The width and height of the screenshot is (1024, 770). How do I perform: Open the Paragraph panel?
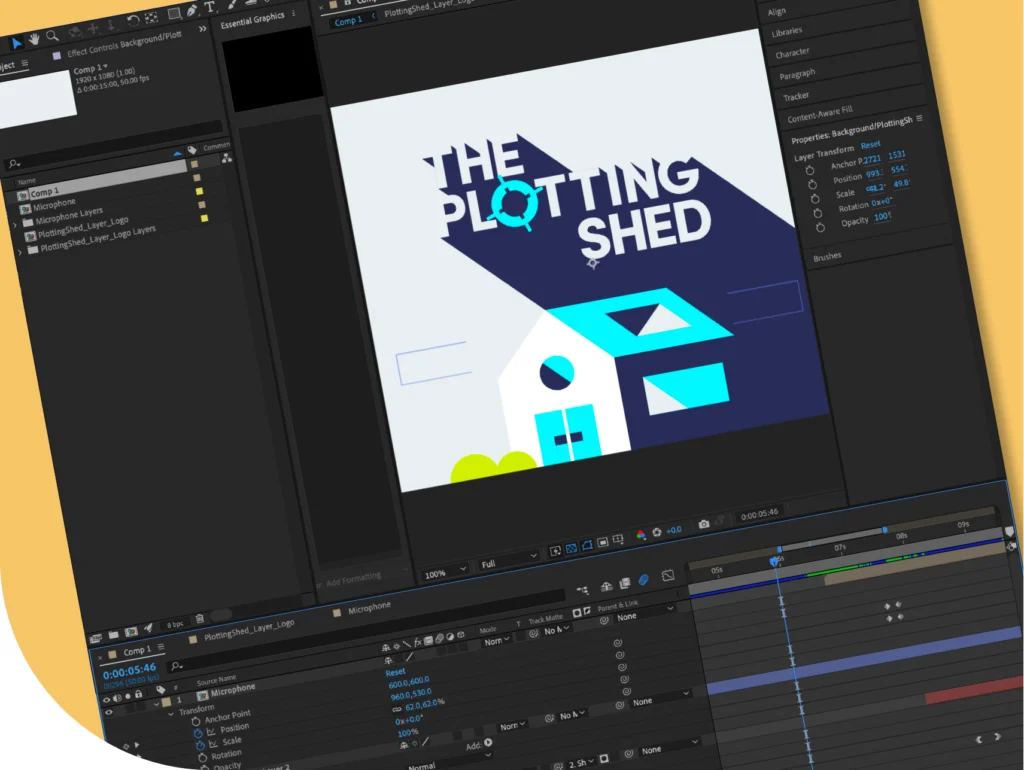[x=797, y=74]
